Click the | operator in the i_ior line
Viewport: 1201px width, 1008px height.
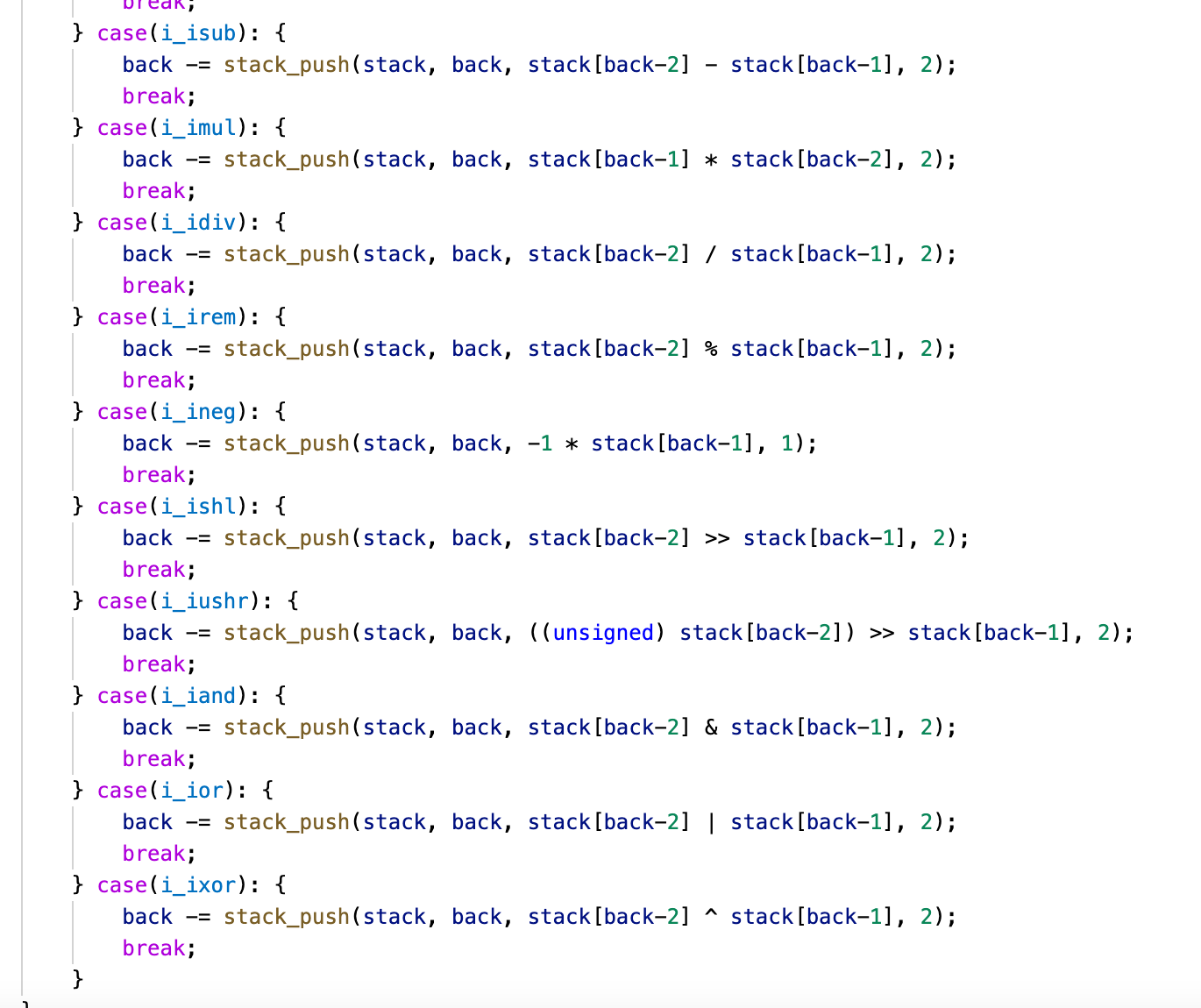coord(711,822)
